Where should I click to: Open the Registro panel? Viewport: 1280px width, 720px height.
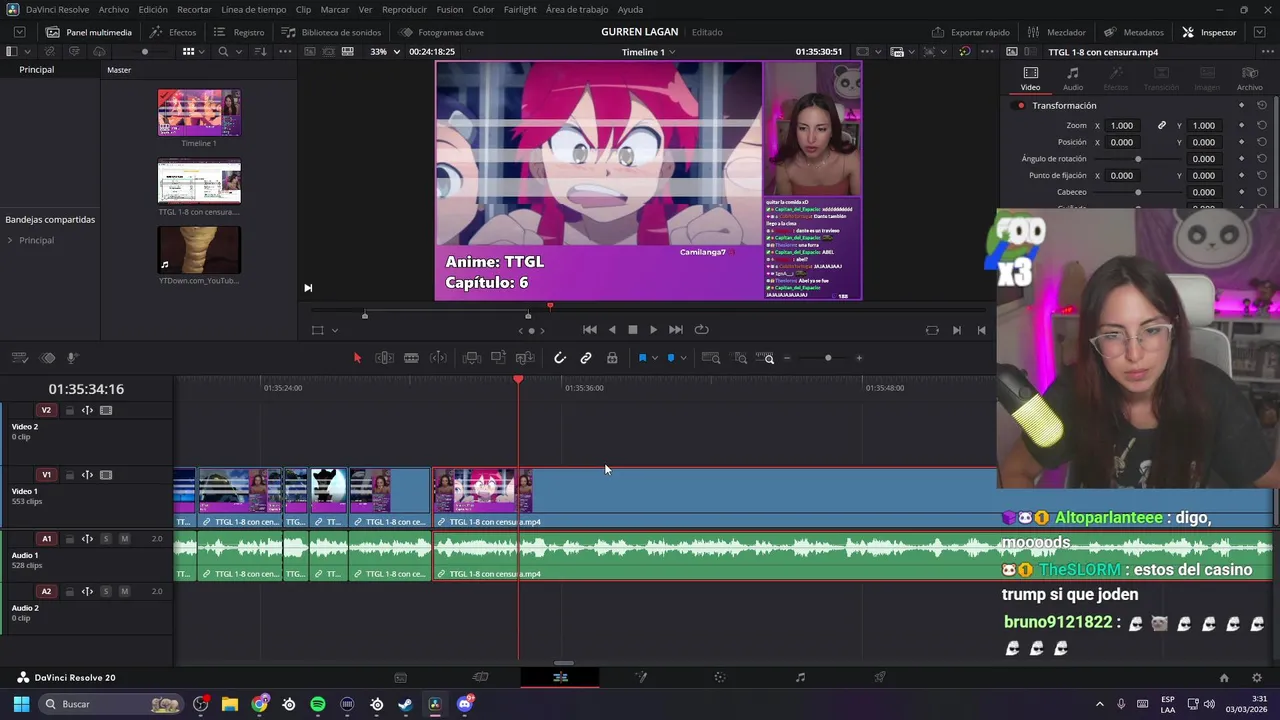tap(240, 32)
